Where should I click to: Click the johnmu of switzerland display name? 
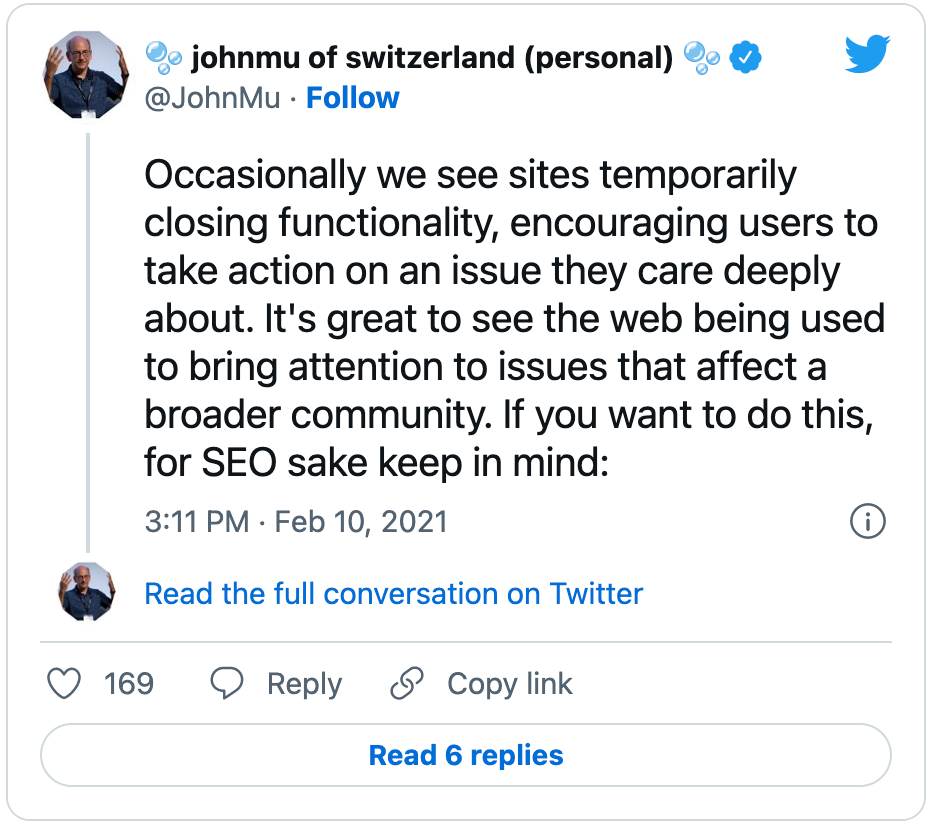(x=432, y=58)
